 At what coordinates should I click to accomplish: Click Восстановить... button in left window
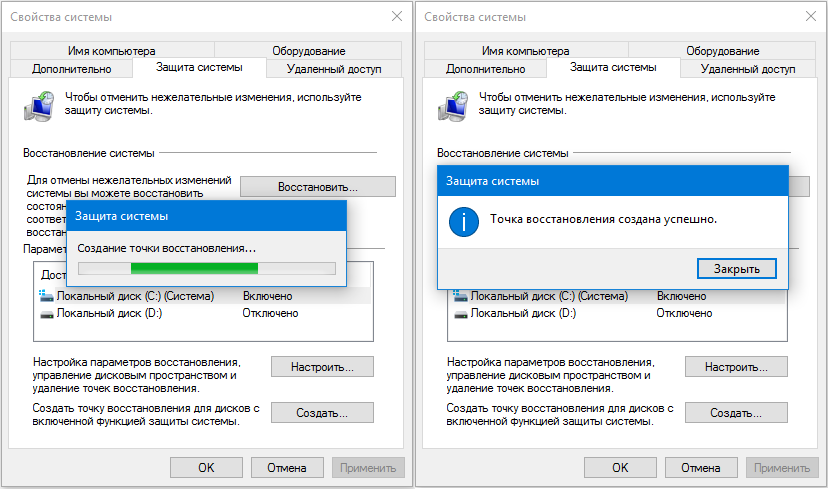point(317,187)
